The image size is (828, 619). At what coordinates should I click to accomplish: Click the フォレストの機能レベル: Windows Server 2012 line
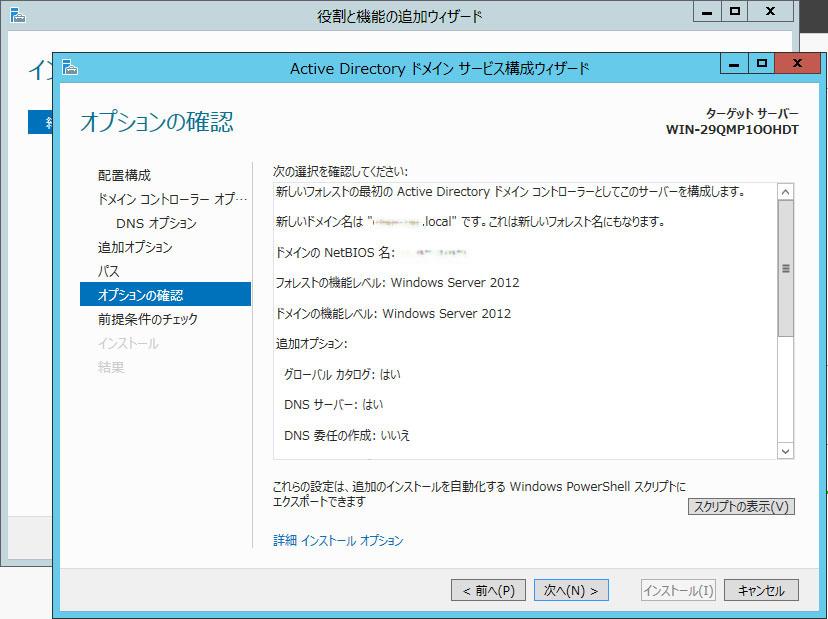tap(397, 283)
